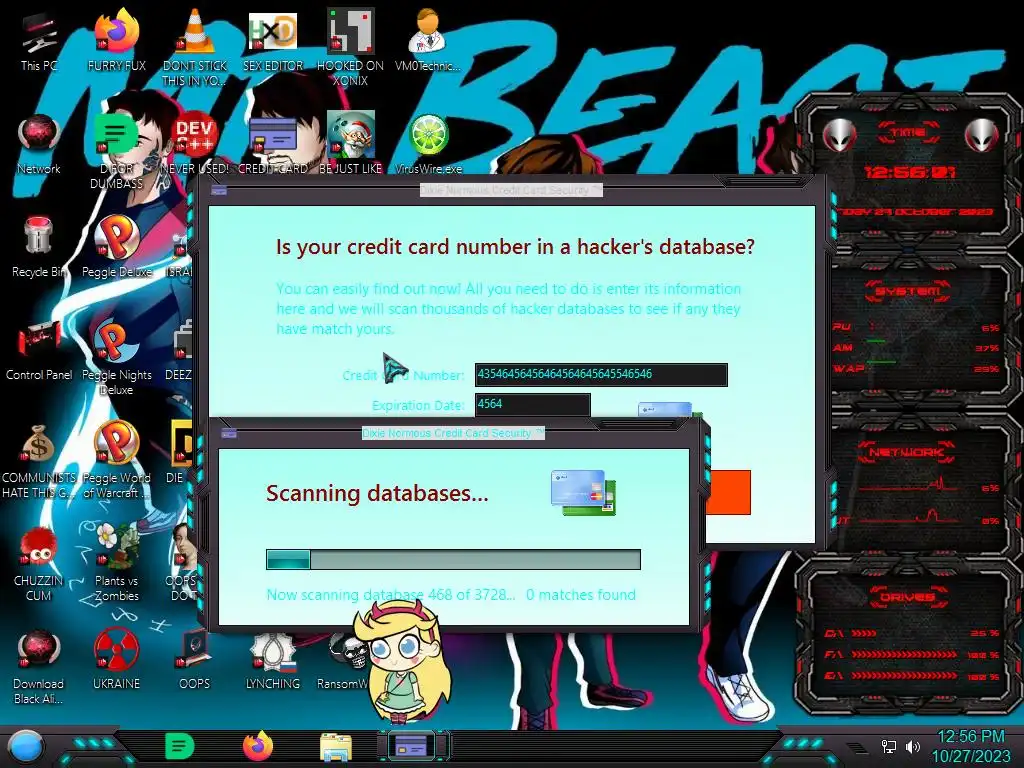Click the "Now scanning database" status text
The height and width of the screenshot is (768, 1024).
click(391, 595)
